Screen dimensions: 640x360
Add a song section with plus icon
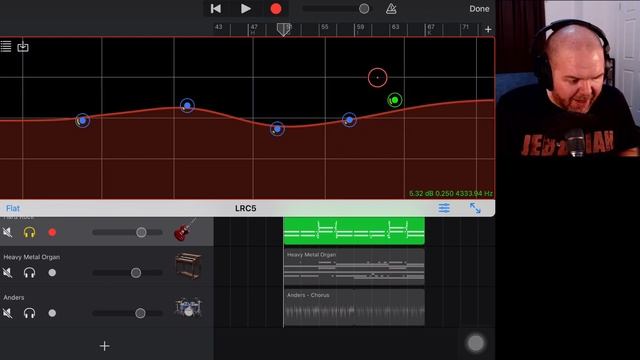coord(488,29)
